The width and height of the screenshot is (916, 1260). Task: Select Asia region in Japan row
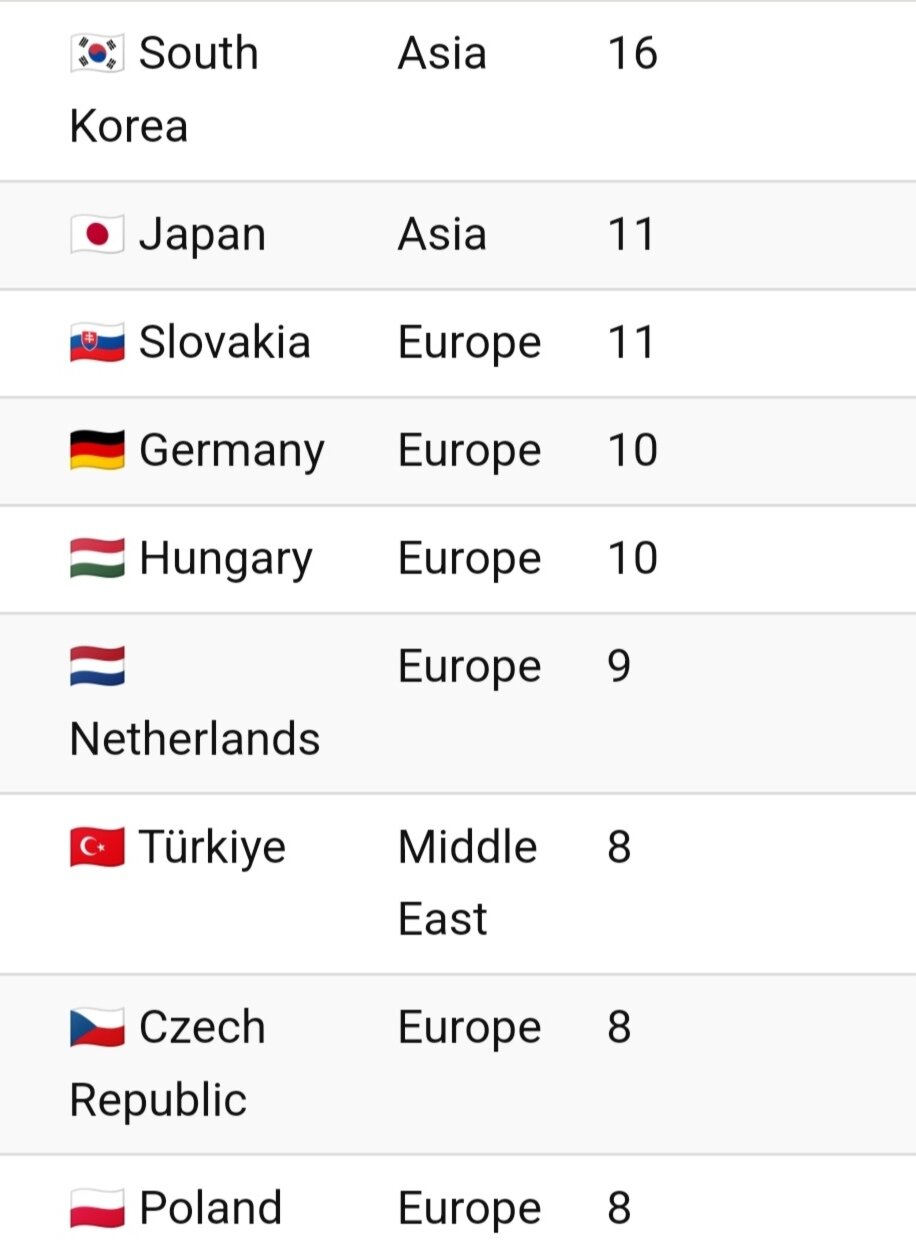point(442,235)
